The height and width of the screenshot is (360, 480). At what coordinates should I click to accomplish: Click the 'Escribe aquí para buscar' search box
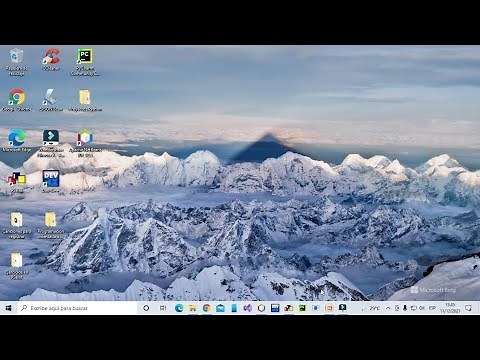click(78, 308)
